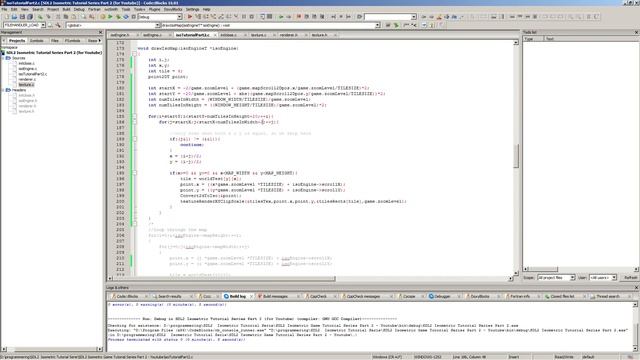The image size is (640, 360).
Task: Click the Abort build toolbar icon
Action: tap(133, 17)
